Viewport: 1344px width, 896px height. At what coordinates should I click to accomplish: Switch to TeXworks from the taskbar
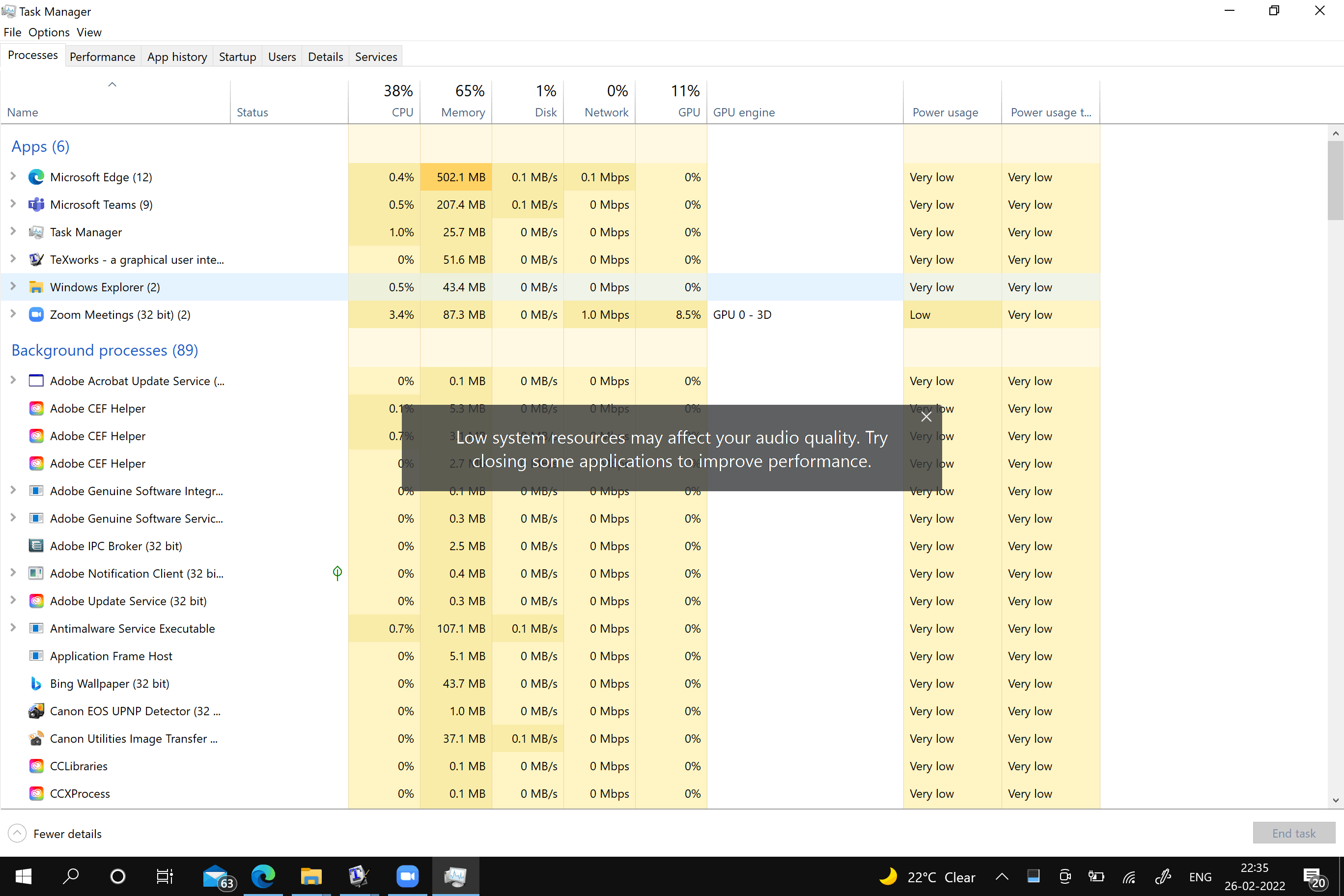coord(359,876)
